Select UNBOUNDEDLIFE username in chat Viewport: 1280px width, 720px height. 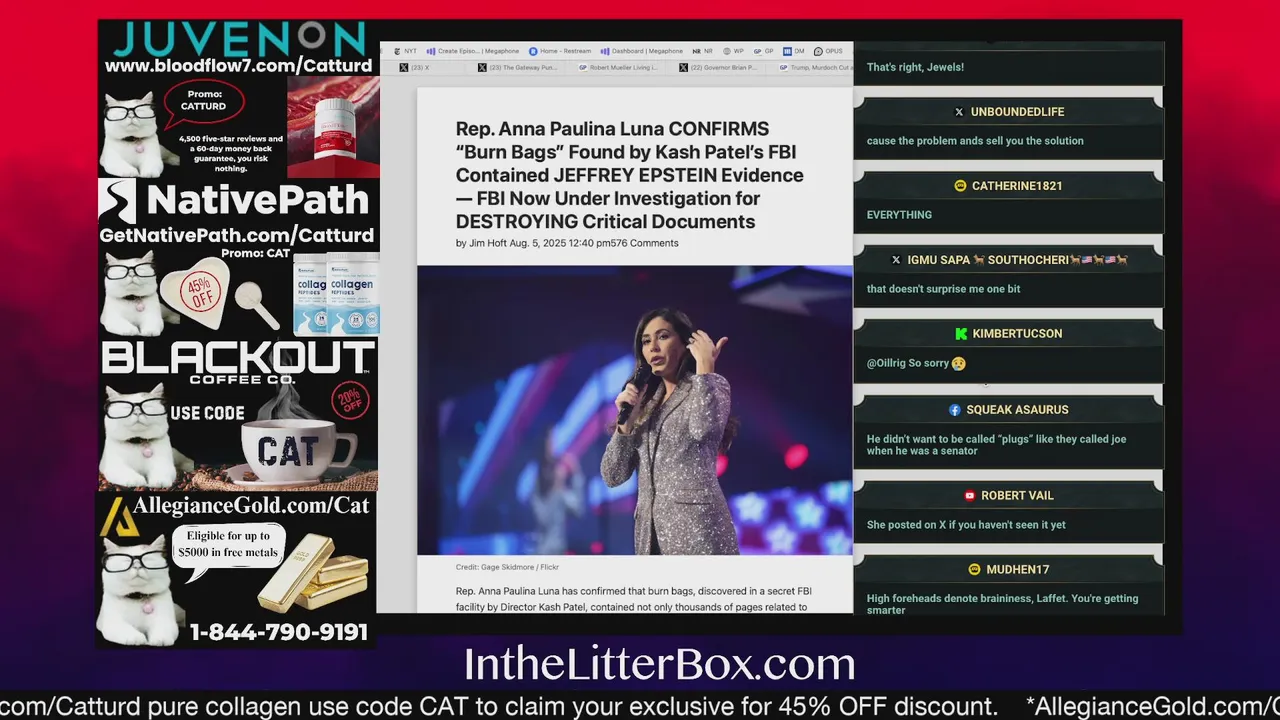click(1017, 112)
